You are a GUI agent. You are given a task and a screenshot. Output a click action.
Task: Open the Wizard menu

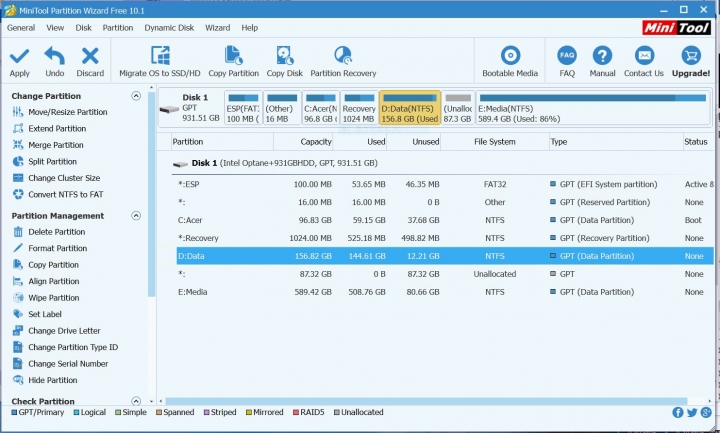(x=218, y=28)
